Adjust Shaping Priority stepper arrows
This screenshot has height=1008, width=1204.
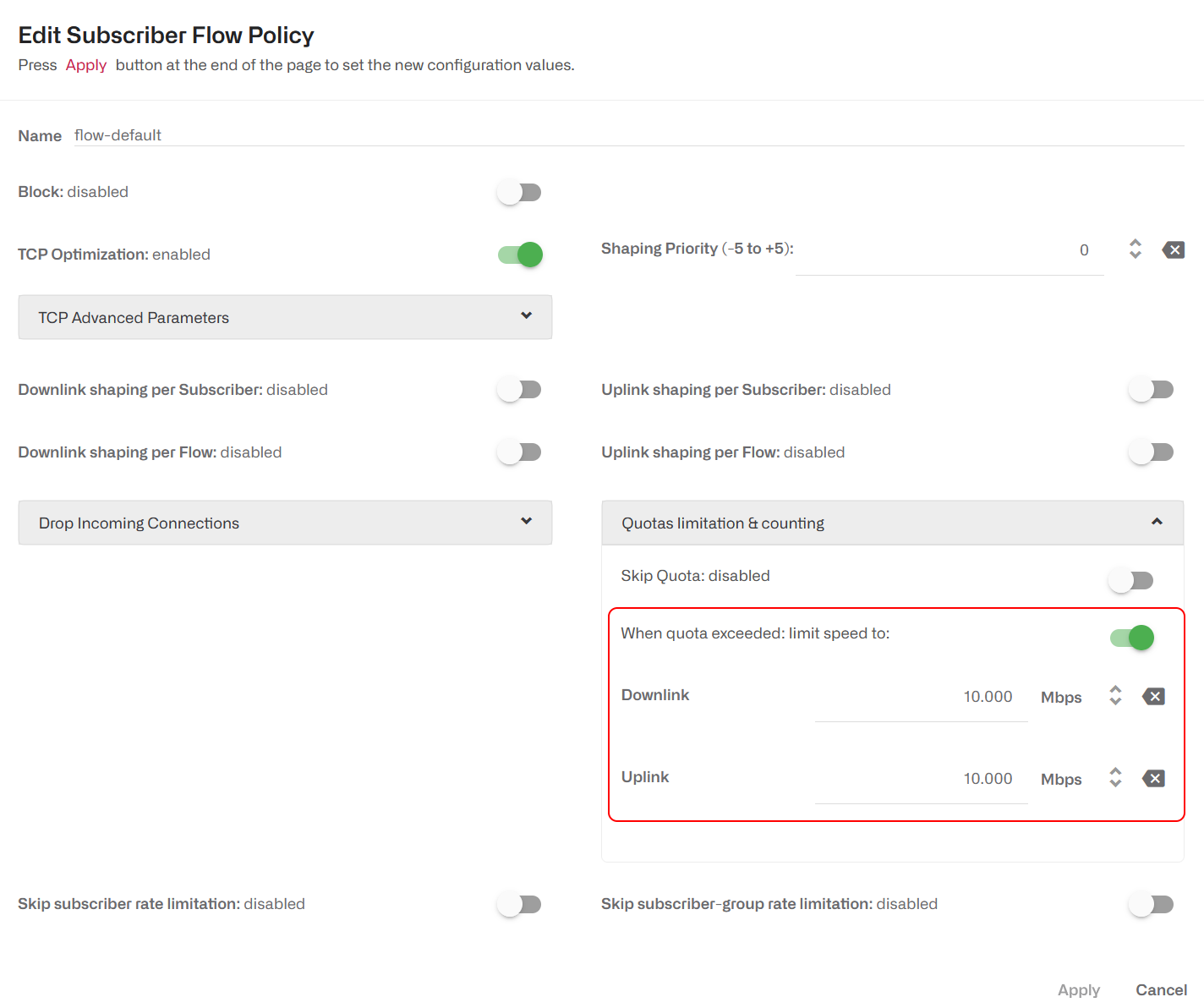point(1136,249)
